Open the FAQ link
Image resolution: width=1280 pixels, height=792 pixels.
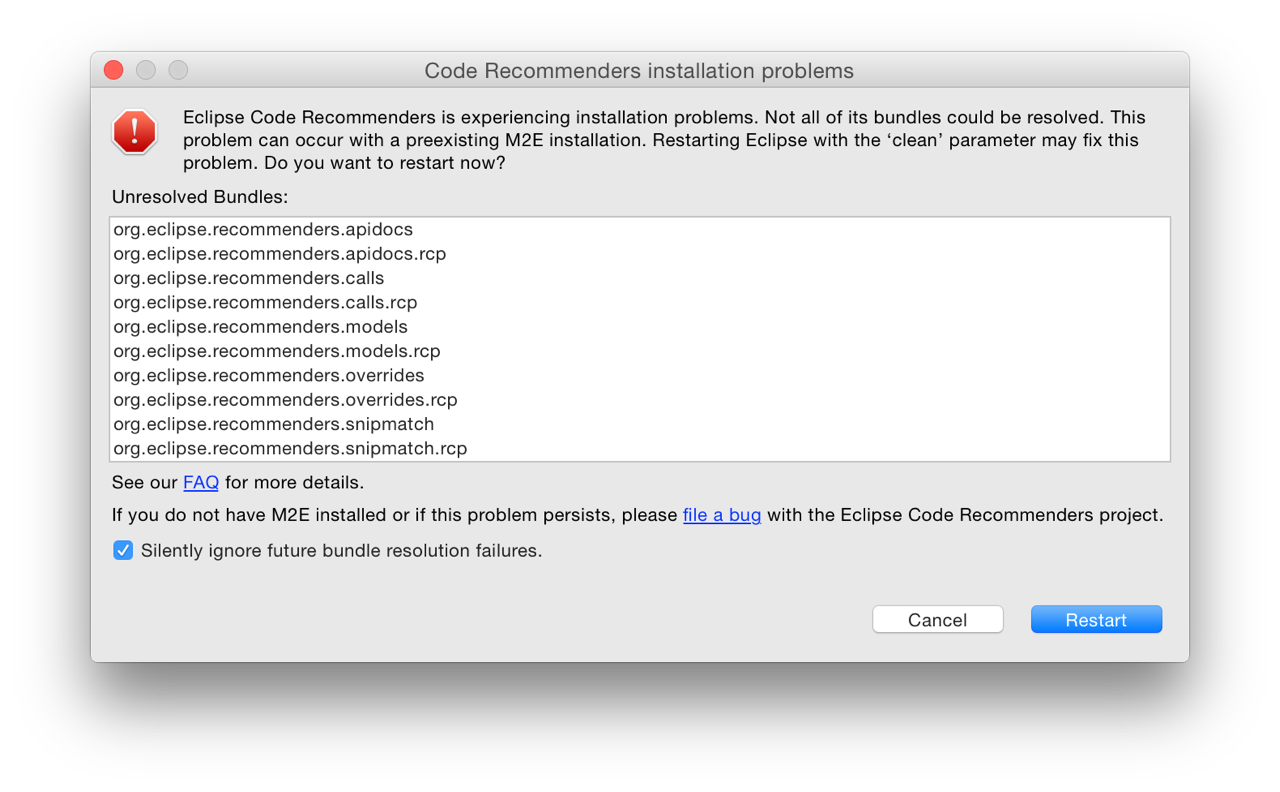[201, 482]
